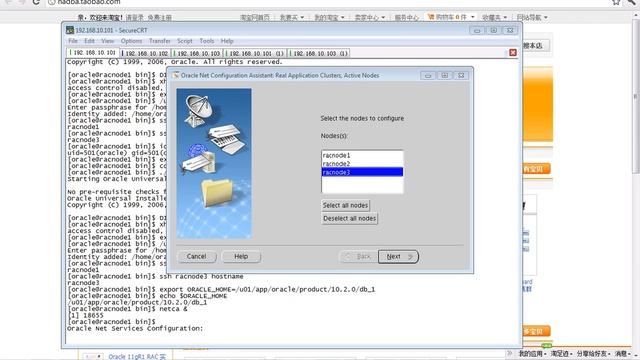Open 淘足迹 in the bottom toolbar
The width and height of the screenshot is (640, 360).
coord(560,353)
